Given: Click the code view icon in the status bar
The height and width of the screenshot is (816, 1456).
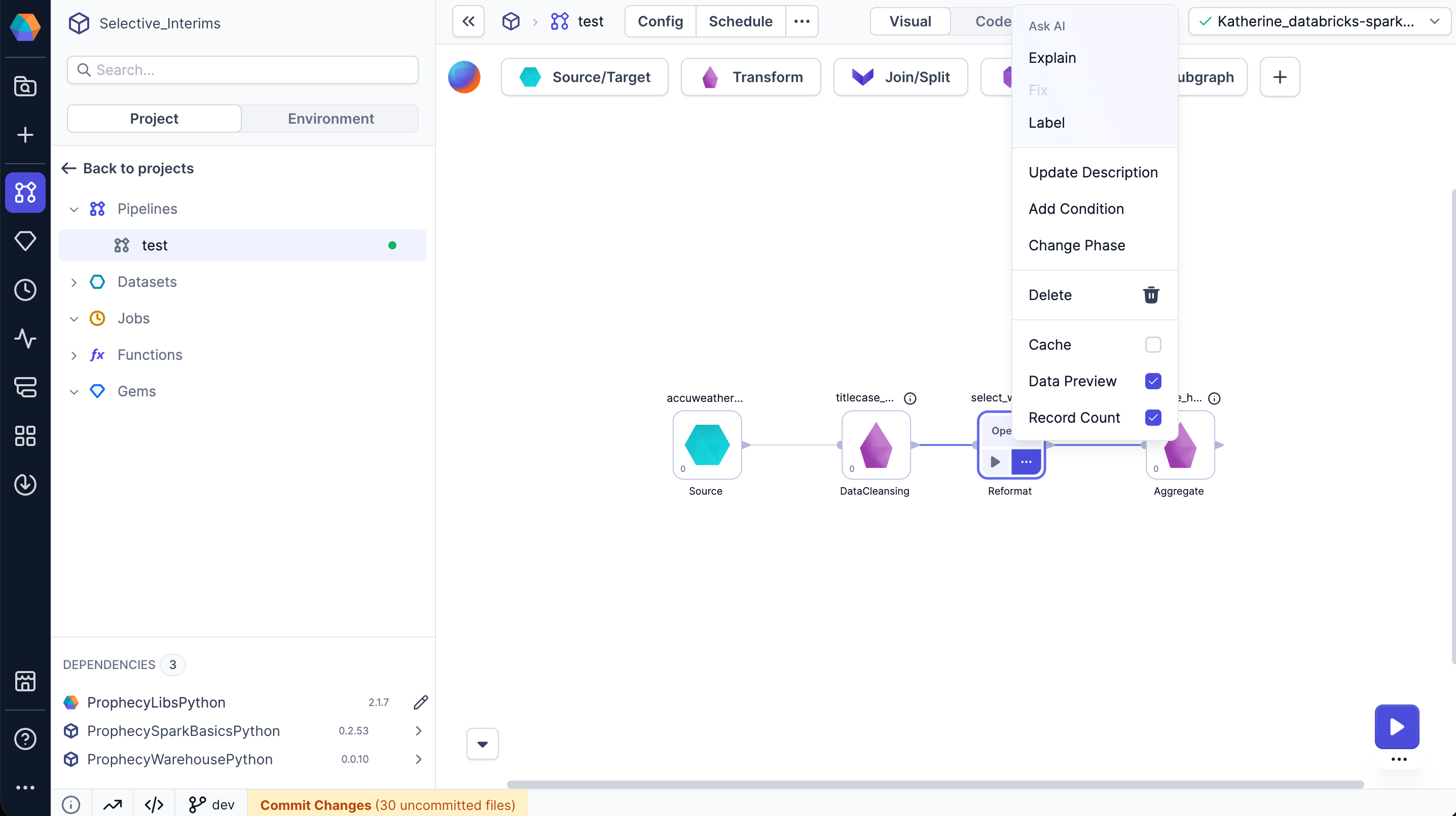Looking at the screenshot, I should [x=154, y=804].
